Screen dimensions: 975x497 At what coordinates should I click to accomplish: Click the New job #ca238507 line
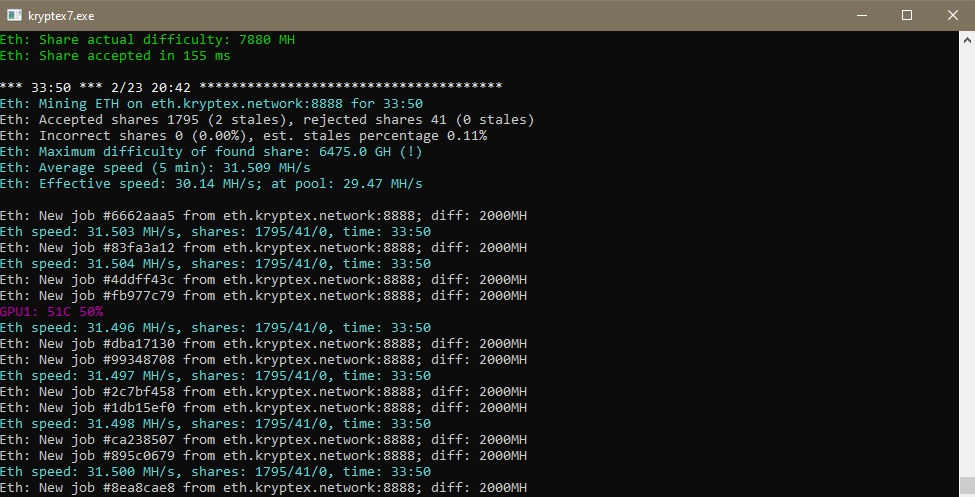(x=263, y=439)
